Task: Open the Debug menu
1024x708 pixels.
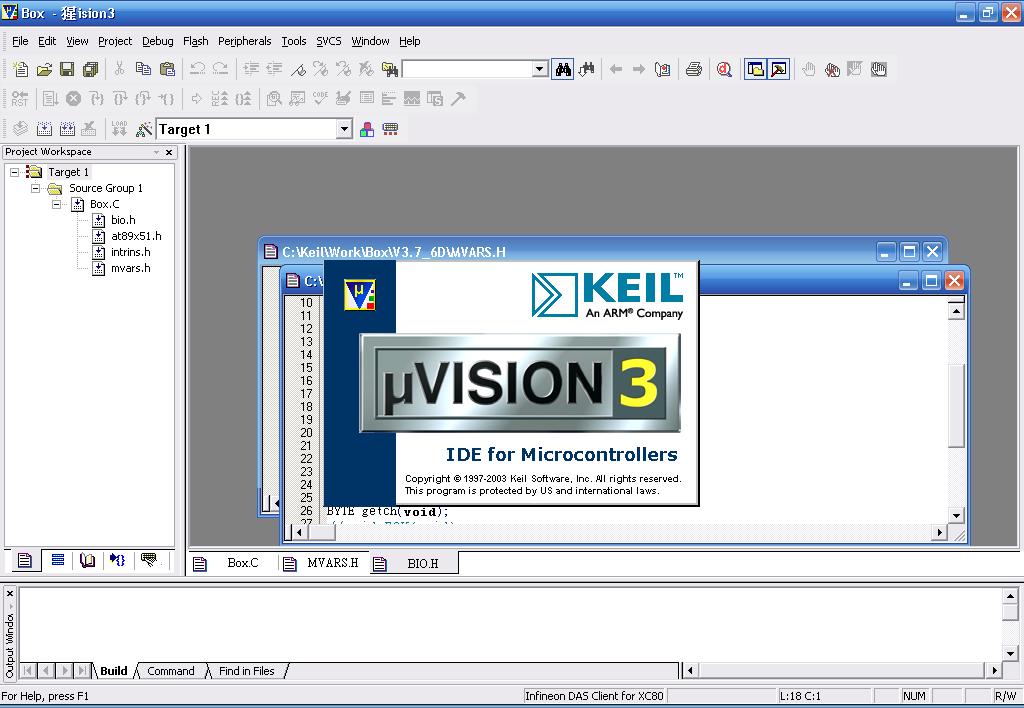Action: (x=157, y=41)
